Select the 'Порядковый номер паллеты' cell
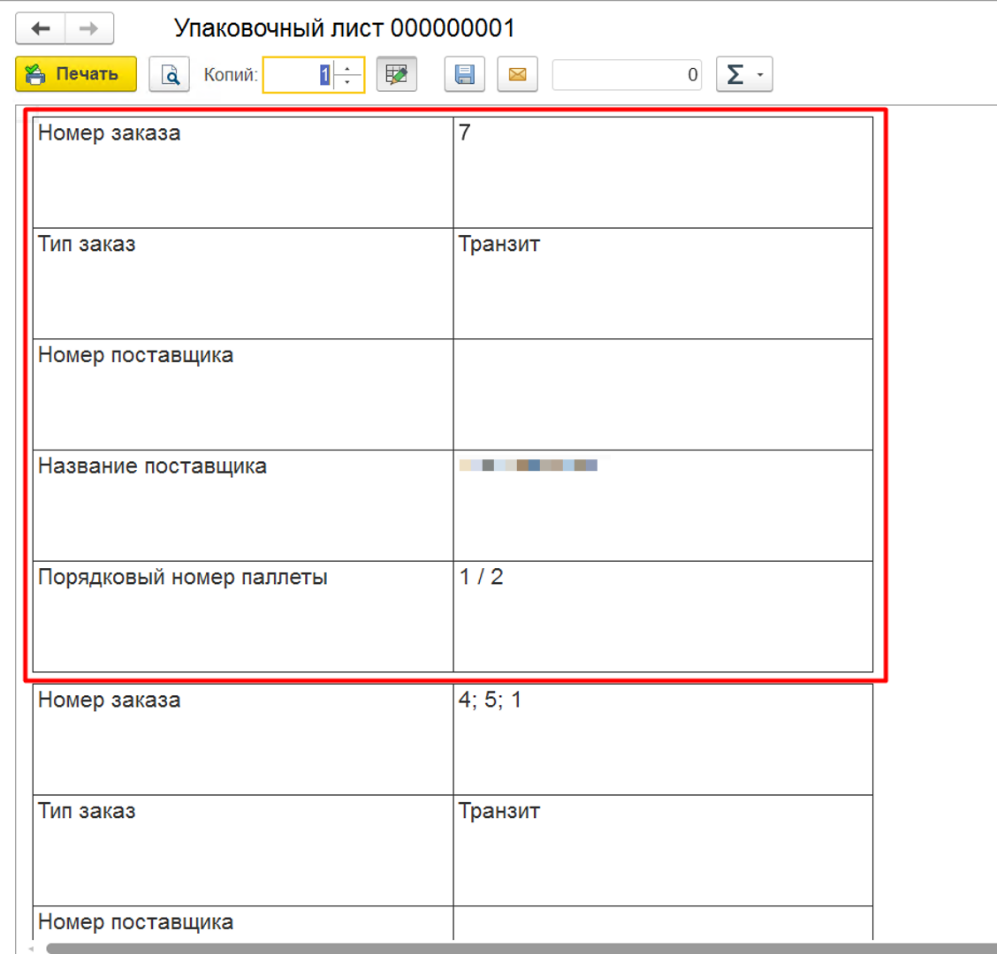Image resolution: width=997 pixels, height=954 pixels. click(x=243, y=616)
